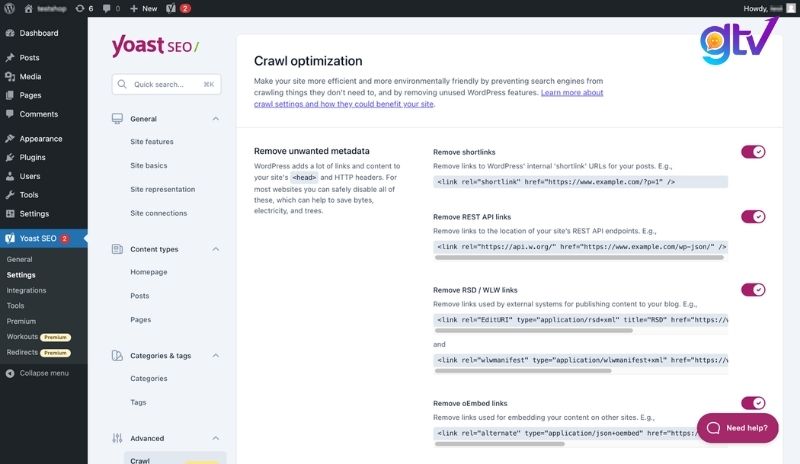Click the New plus button in admin bar
This screenshot has width=800, height=464.
[x=143, y=9]
